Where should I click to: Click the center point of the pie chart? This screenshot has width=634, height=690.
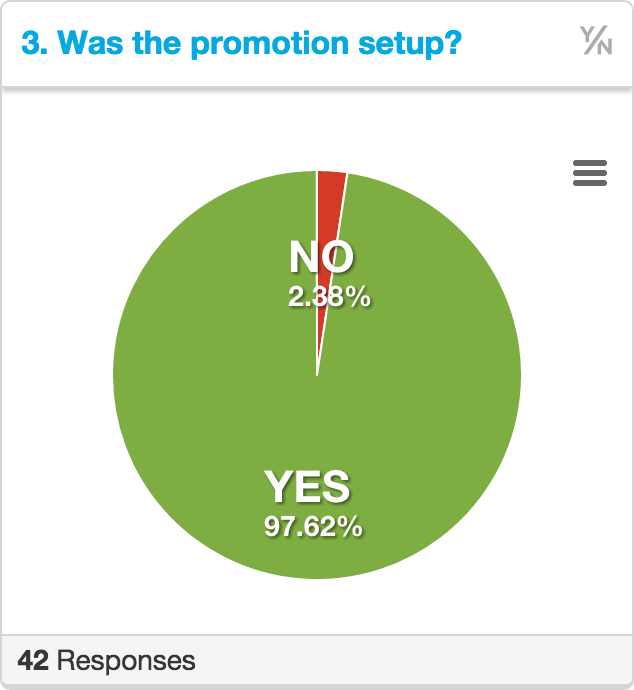(317, 375)
